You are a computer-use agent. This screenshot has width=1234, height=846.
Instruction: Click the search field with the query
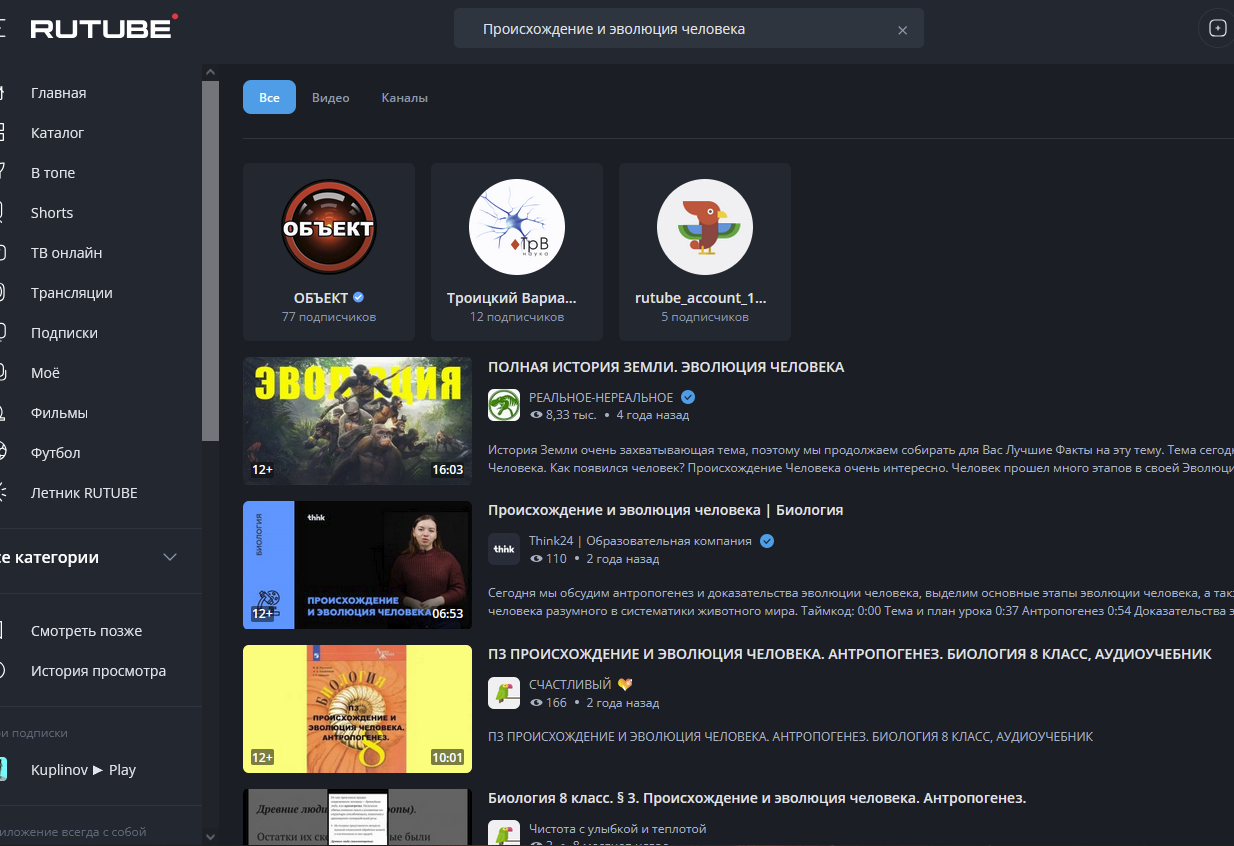pyautogui.click(x=688, y=29)
